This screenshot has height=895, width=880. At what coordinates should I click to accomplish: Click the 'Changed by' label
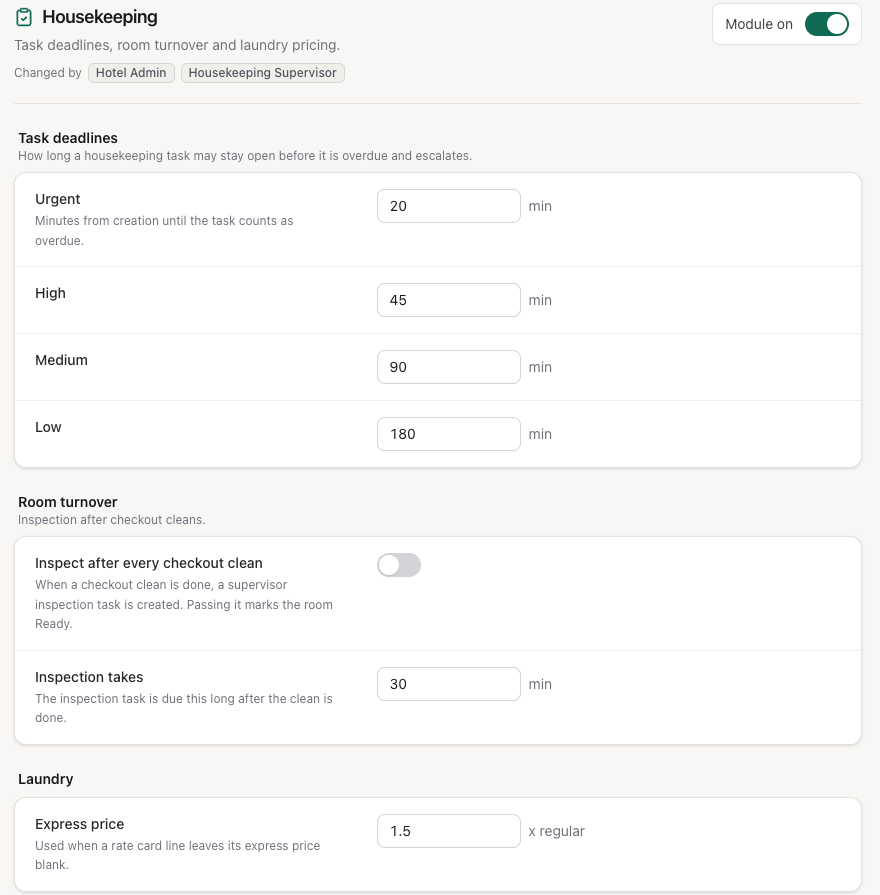[x=48, y=73]
